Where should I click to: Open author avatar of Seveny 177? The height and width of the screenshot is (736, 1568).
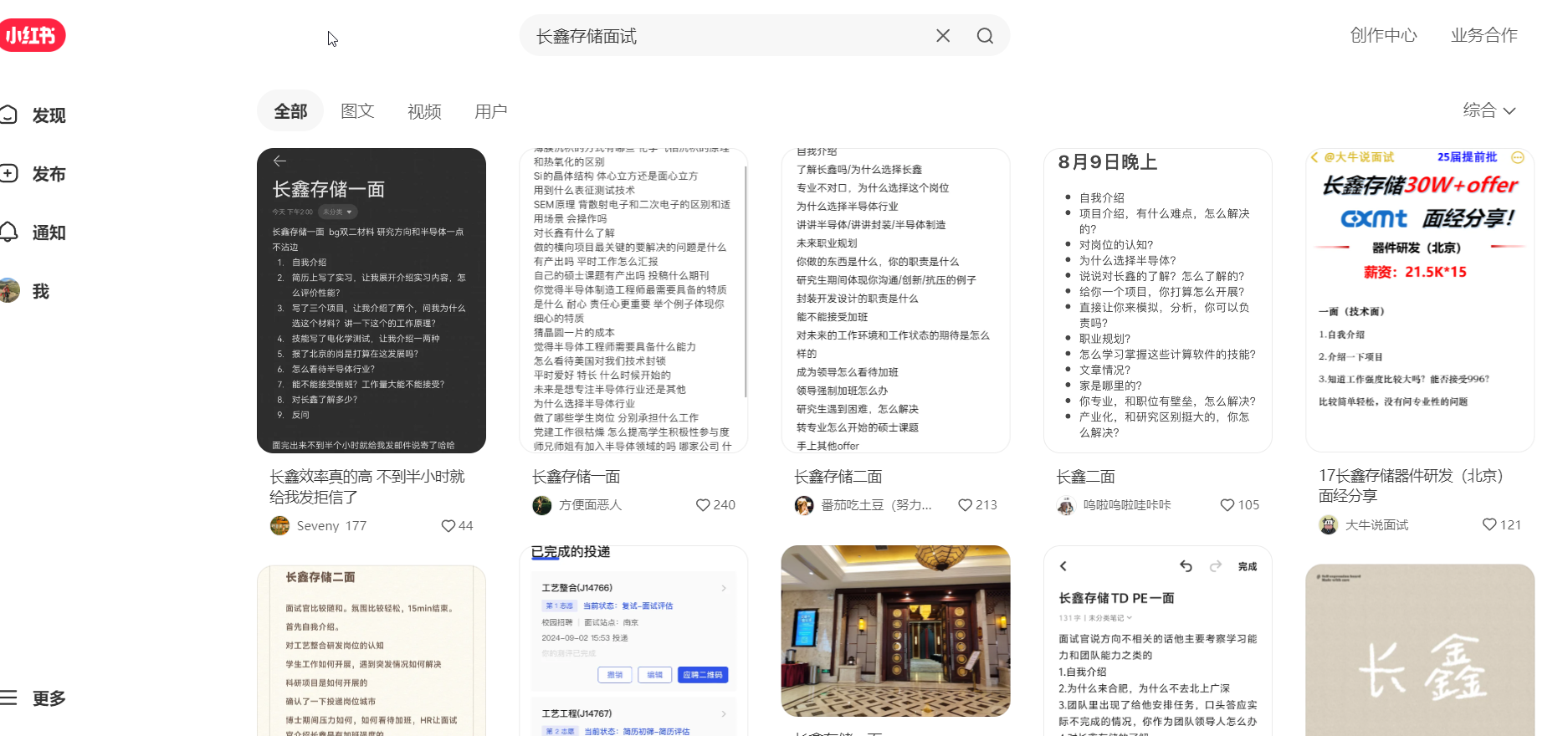point(279,525)
